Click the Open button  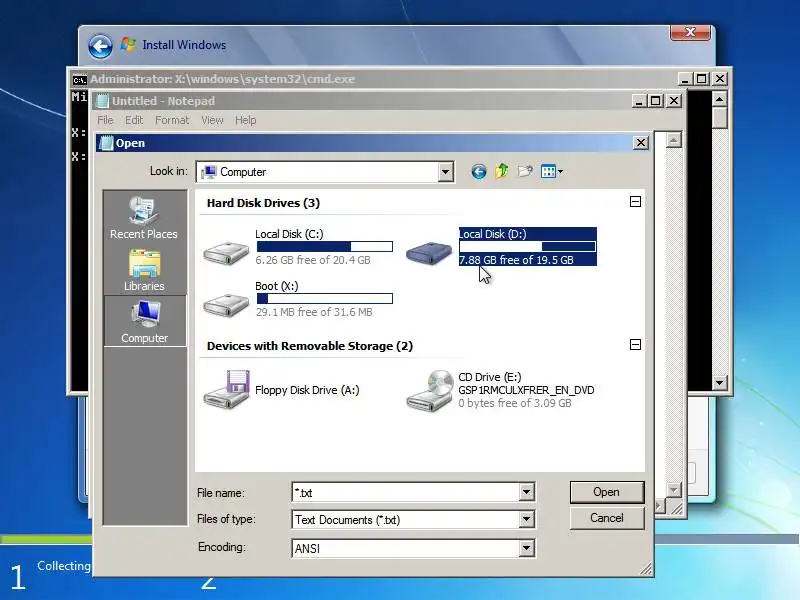(607, 492)
